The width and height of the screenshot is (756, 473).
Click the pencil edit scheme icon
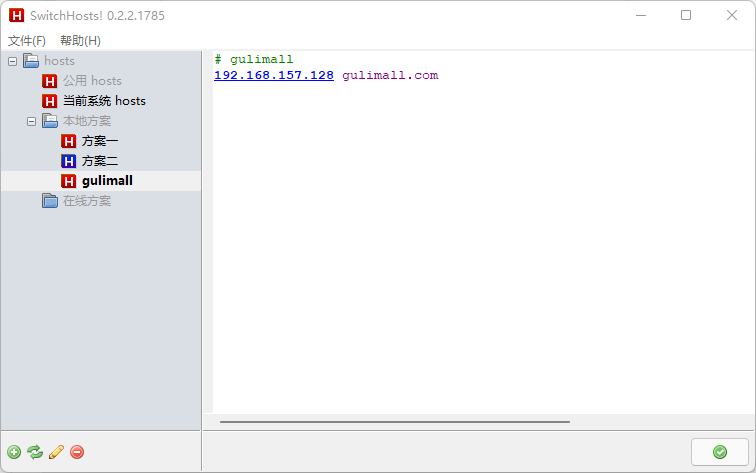pos(56,452)
